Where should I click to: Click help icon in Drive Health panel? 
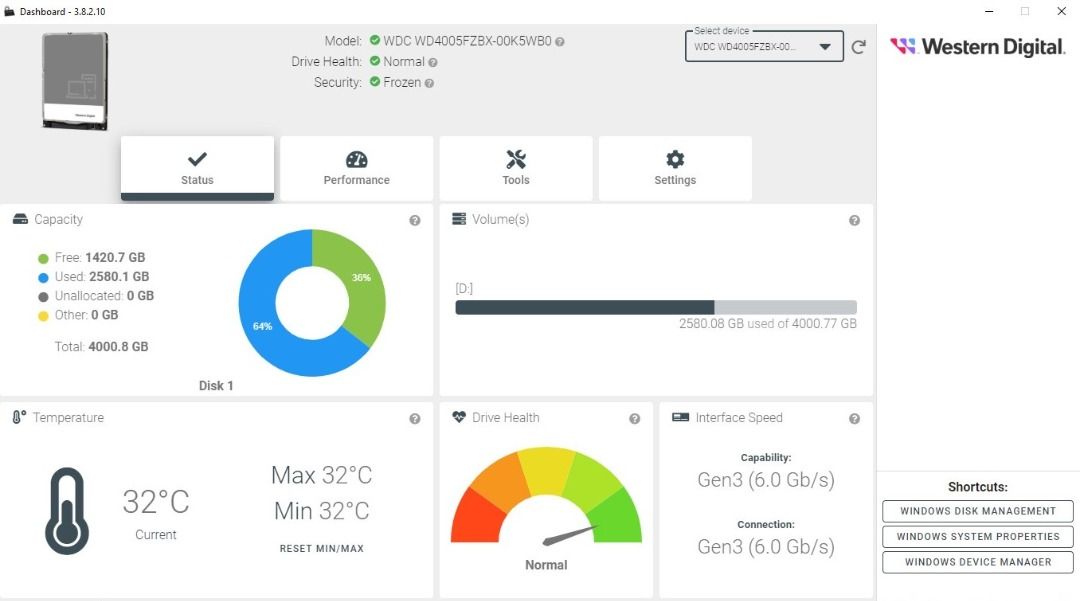634,419
